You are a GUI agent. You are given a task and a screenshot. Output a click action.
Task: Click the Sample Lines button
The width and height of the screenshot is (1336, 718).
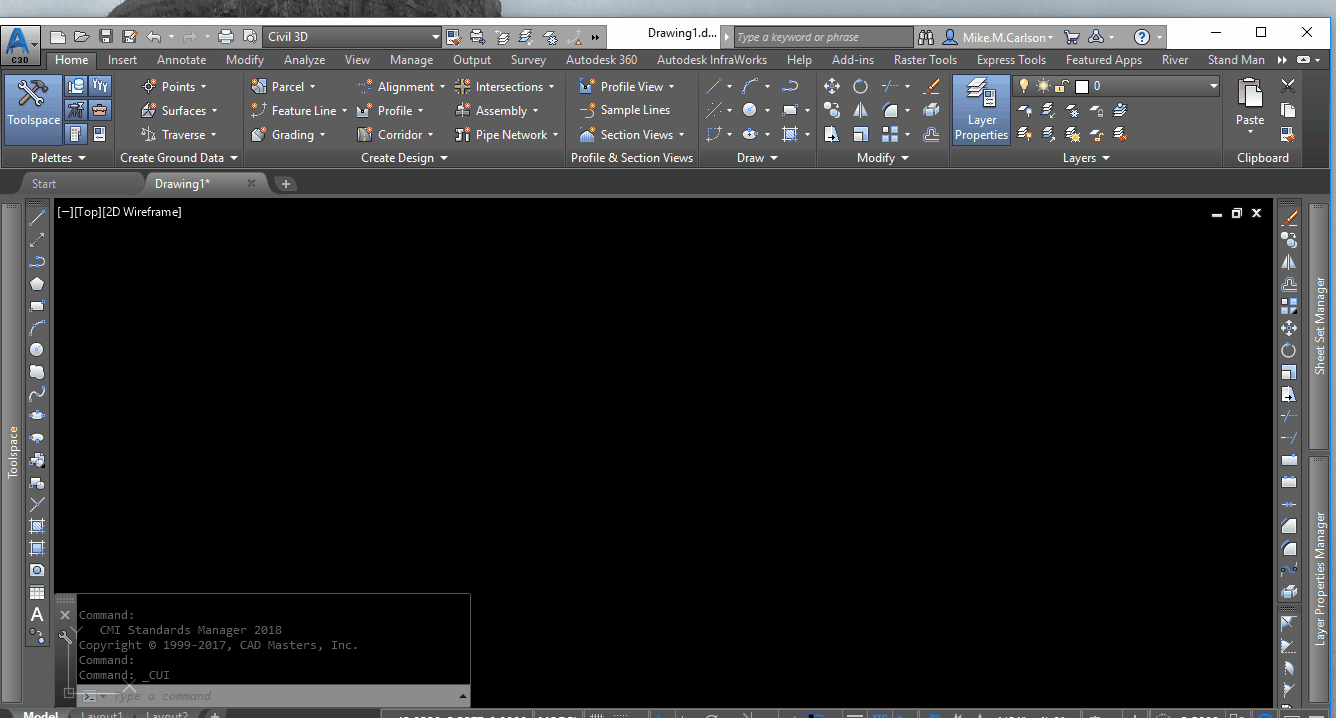tap(625, 110)
